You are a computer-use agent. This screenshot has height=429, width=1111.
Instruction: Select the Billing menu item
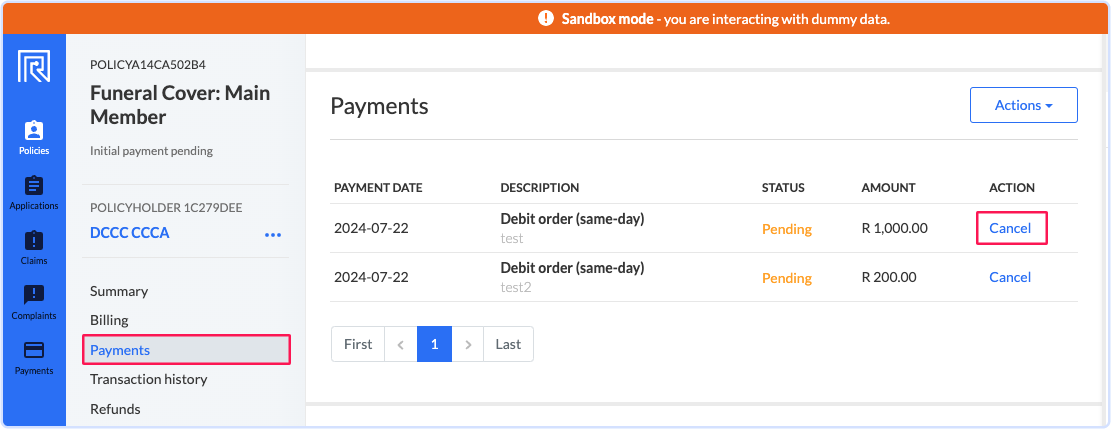[109, 321]
